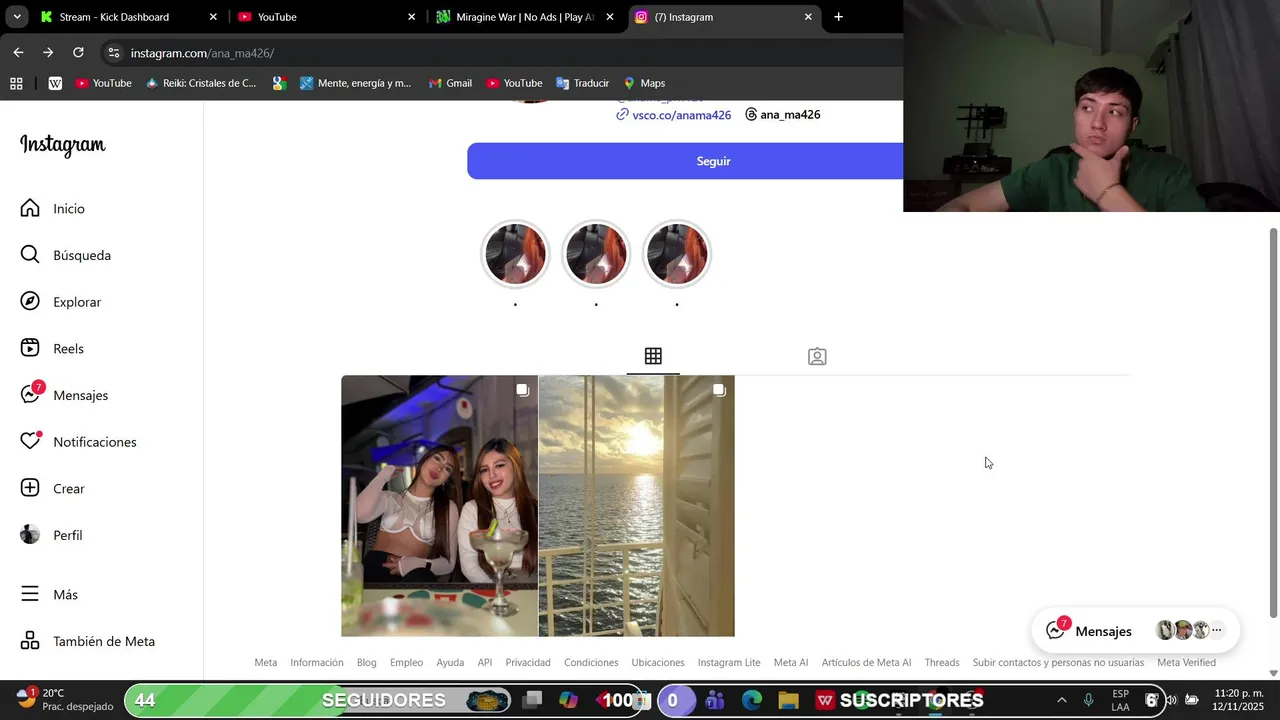Open the Empleo footer link
This screenshot has width=1280, height=720.
[406, 662]
